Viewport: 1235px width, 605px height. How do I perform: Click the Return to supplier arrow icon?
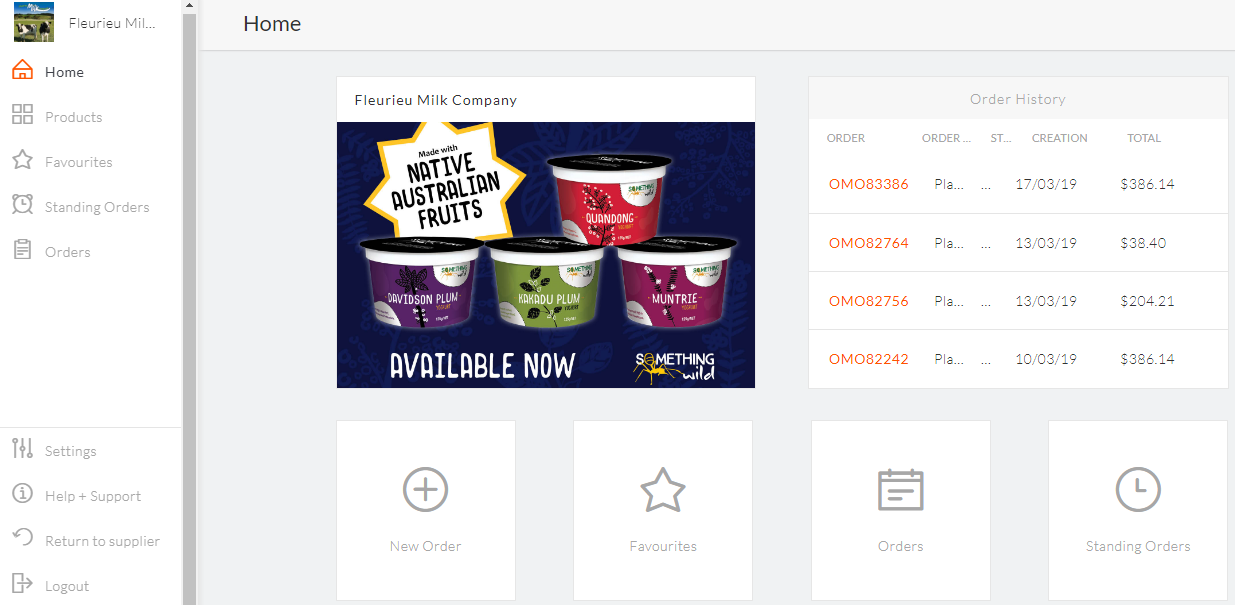[22, 539]
